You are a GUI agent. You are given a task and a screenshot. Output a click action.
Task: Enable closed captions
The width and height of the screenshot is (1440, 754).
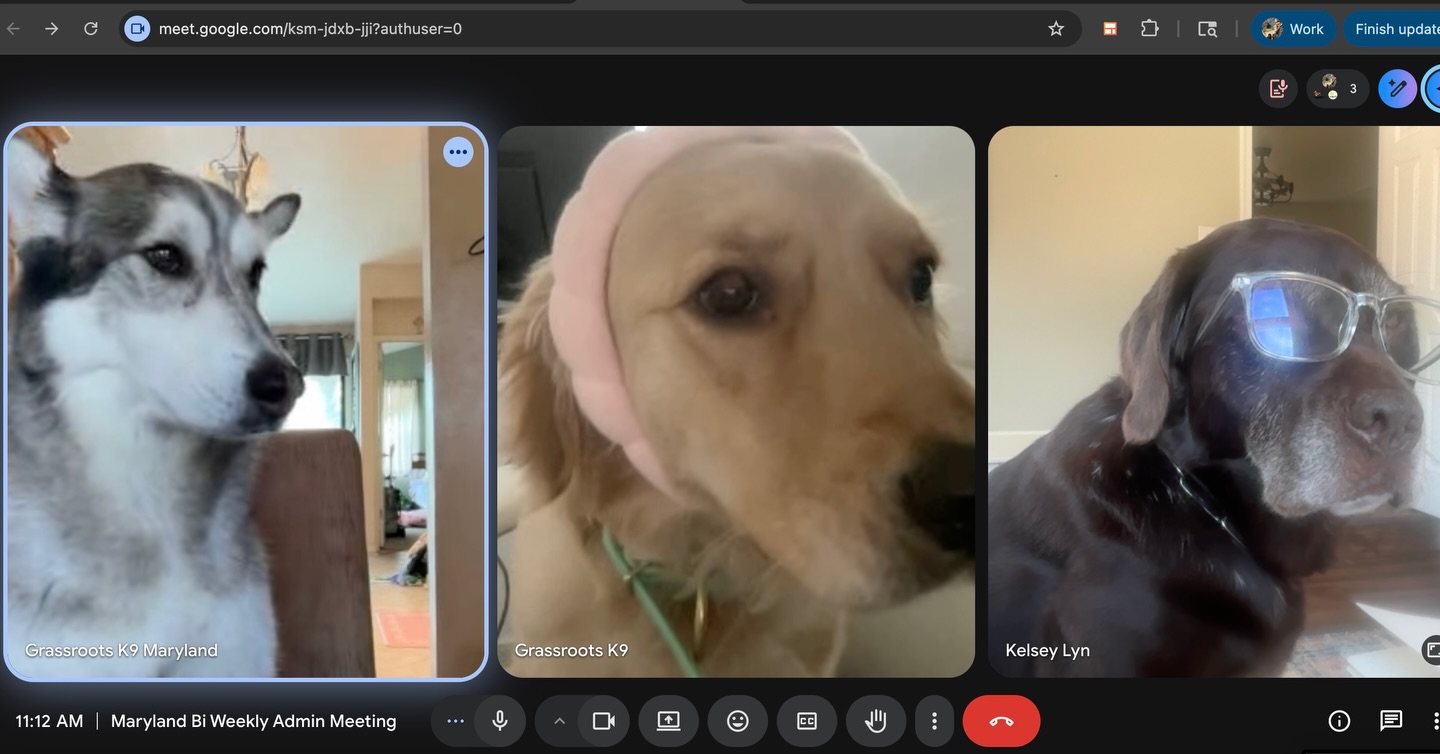point(806,720)
